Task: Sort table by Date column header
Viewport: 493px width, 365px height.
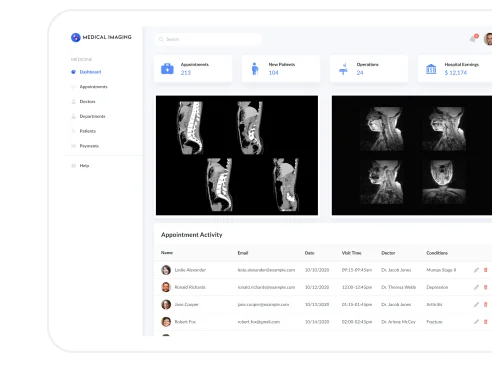Action: click(309, 253)
